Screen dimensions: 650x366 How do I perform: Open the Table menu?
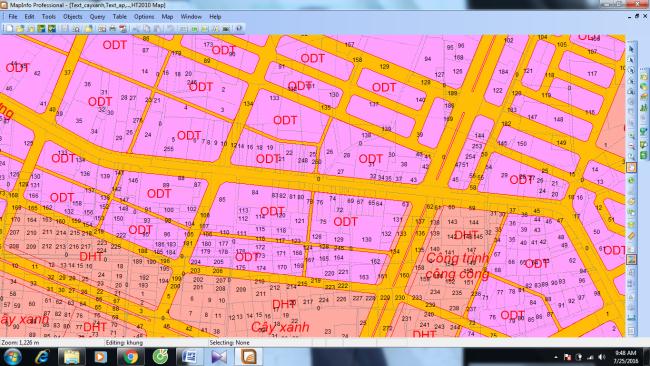pos(119,17)
